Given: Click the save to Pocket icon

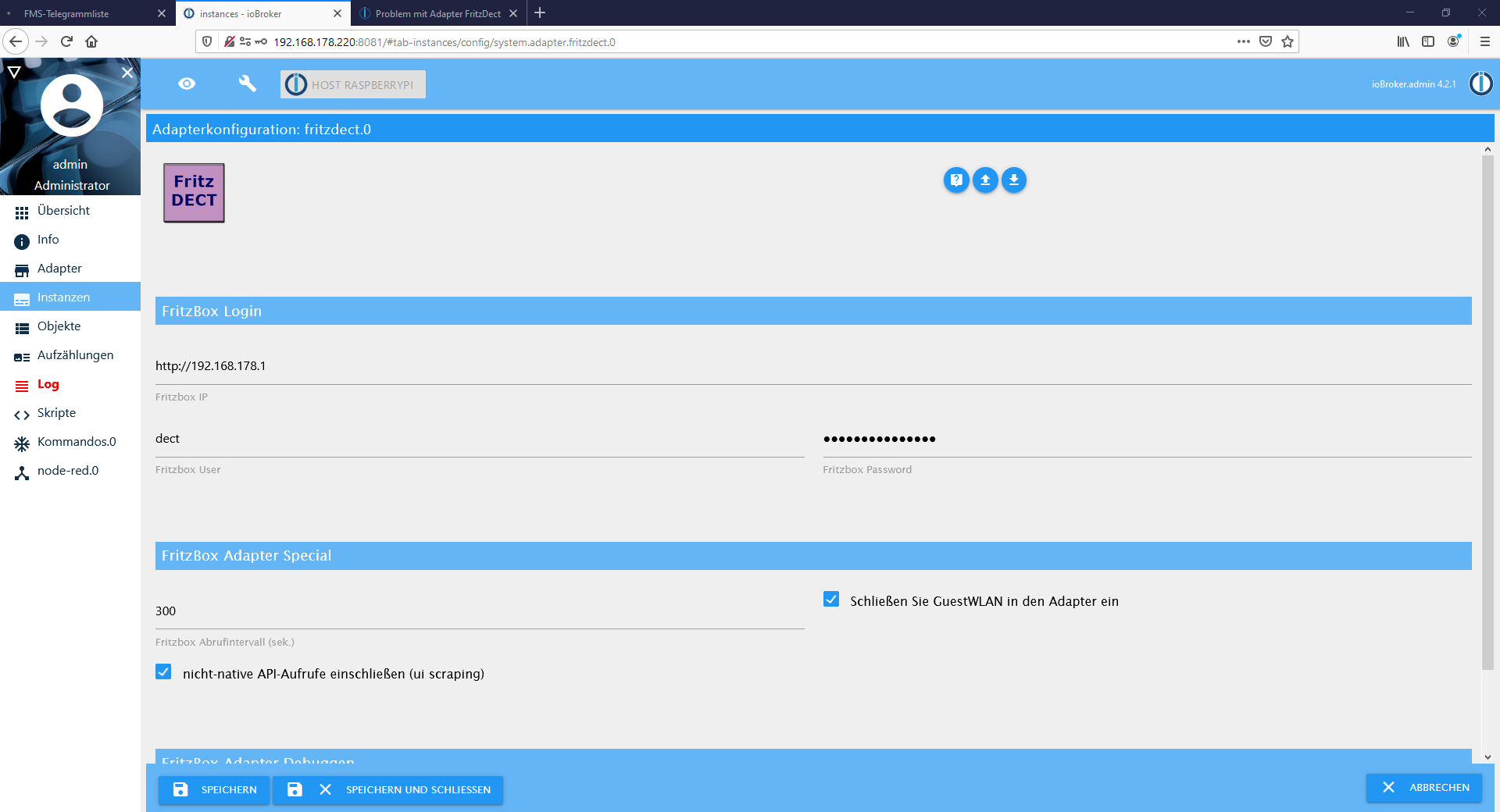Looking at the screenshot, I should [x=1266, y=41].
